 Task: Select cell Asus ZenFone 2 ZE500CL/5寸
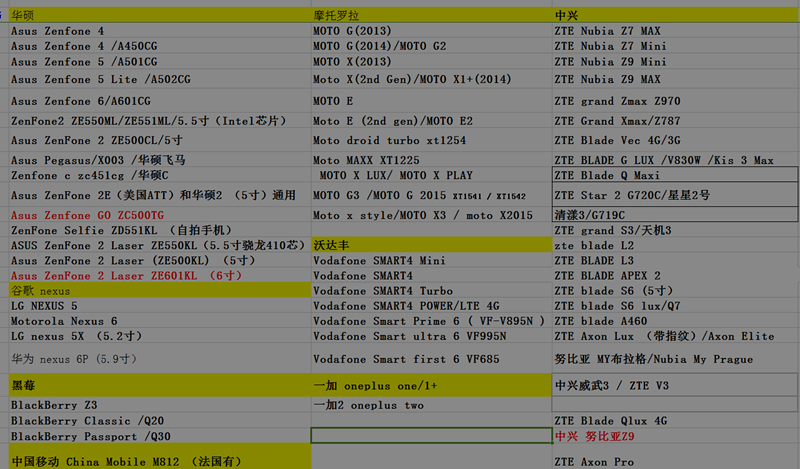tap(160, 140)
